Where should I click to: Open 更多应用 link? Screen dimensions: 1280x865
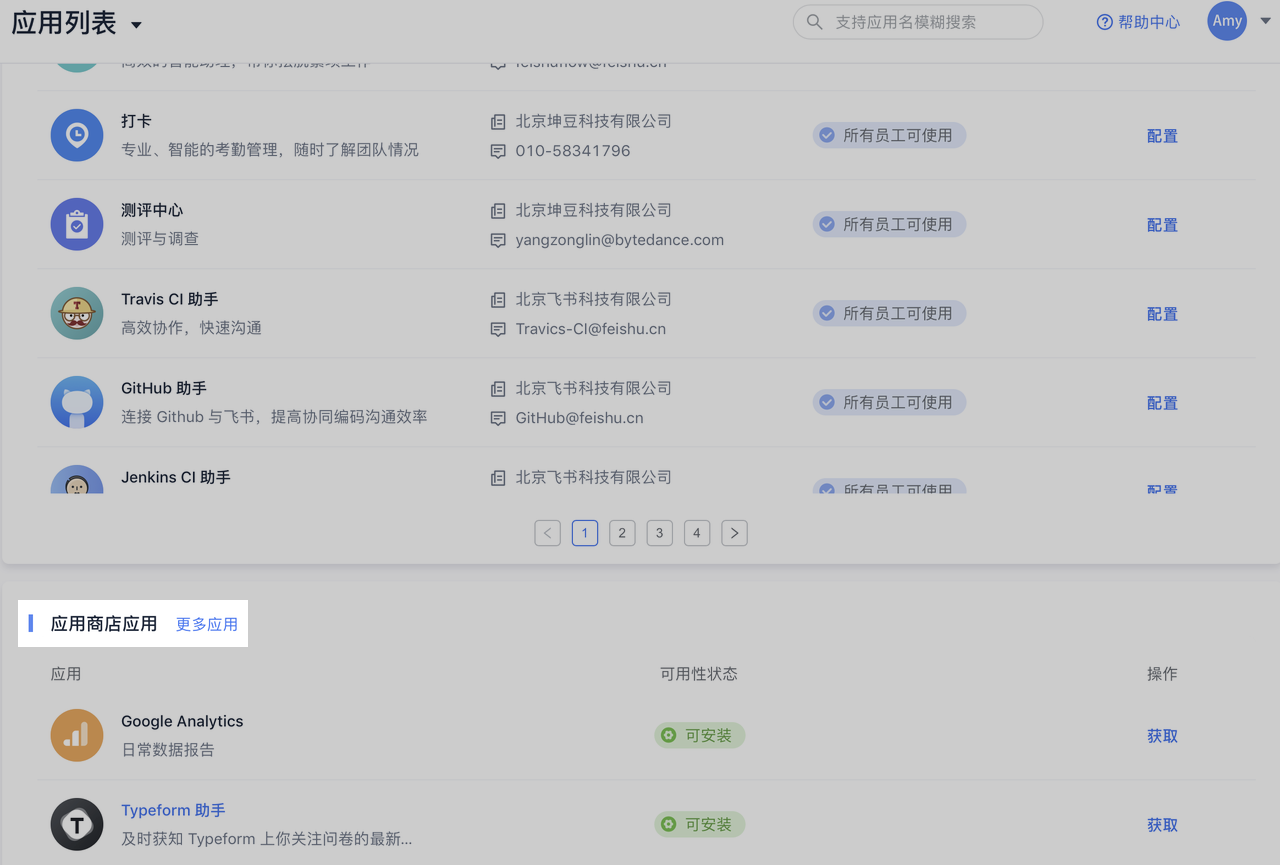click(207, 624)
